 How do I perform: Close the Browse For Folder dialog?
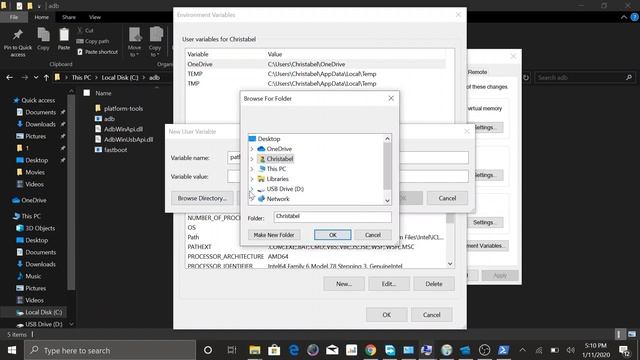point(391,98)
